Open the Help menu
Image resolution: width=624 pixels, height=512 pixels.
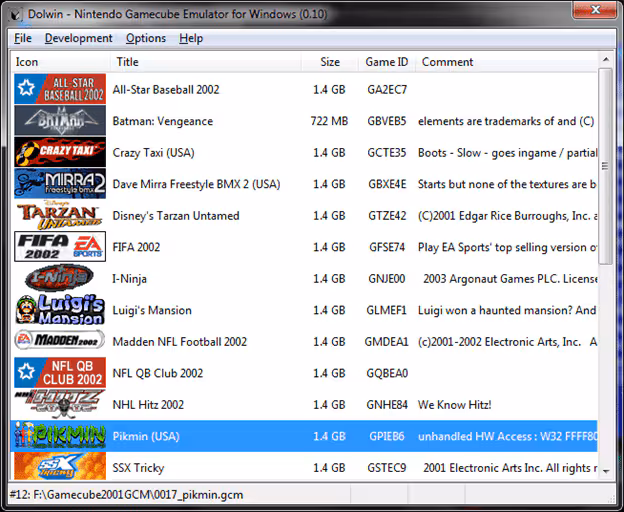click(x=191, y=38)
